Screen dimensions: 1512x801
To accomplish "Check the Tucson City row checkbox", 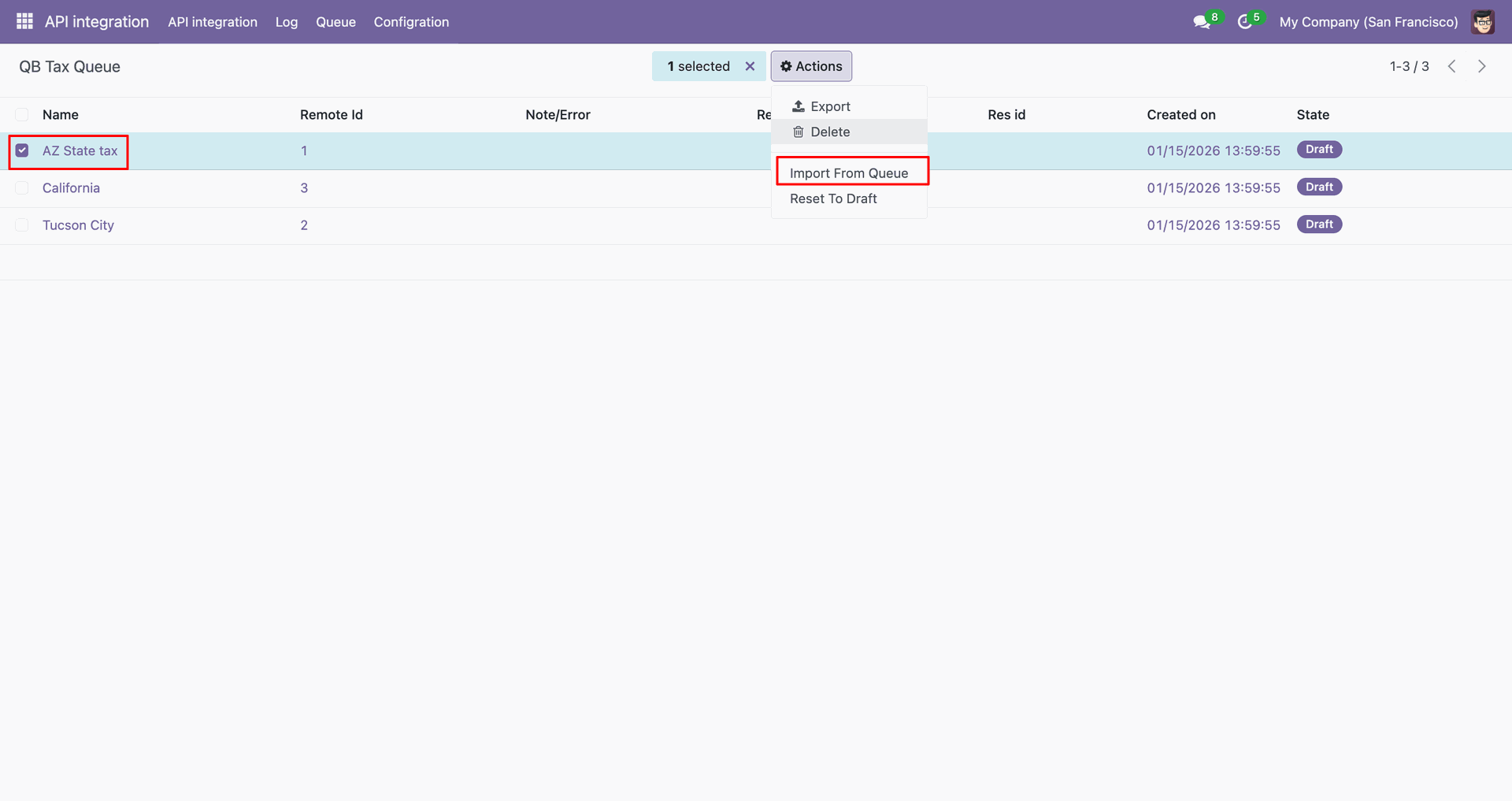I will click(22, 225).
